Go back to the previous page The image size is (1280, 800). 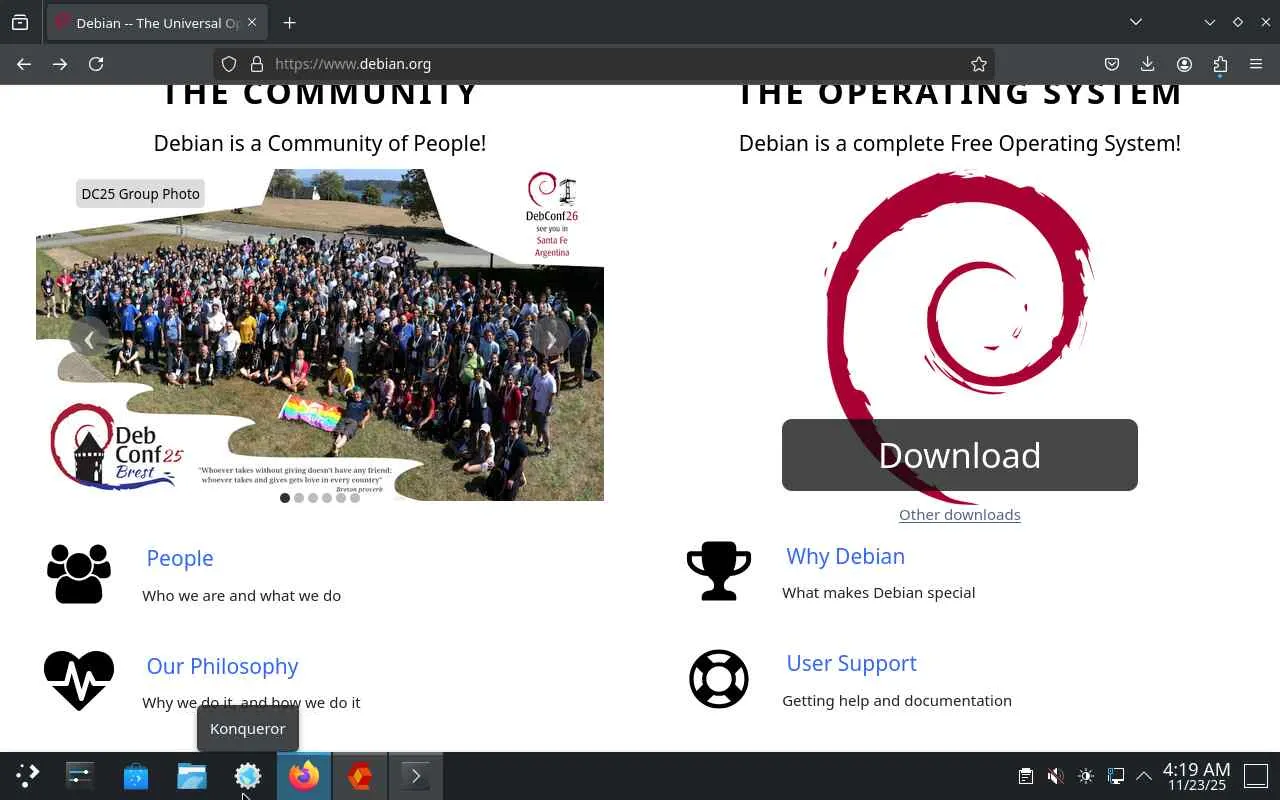(24, 64)
